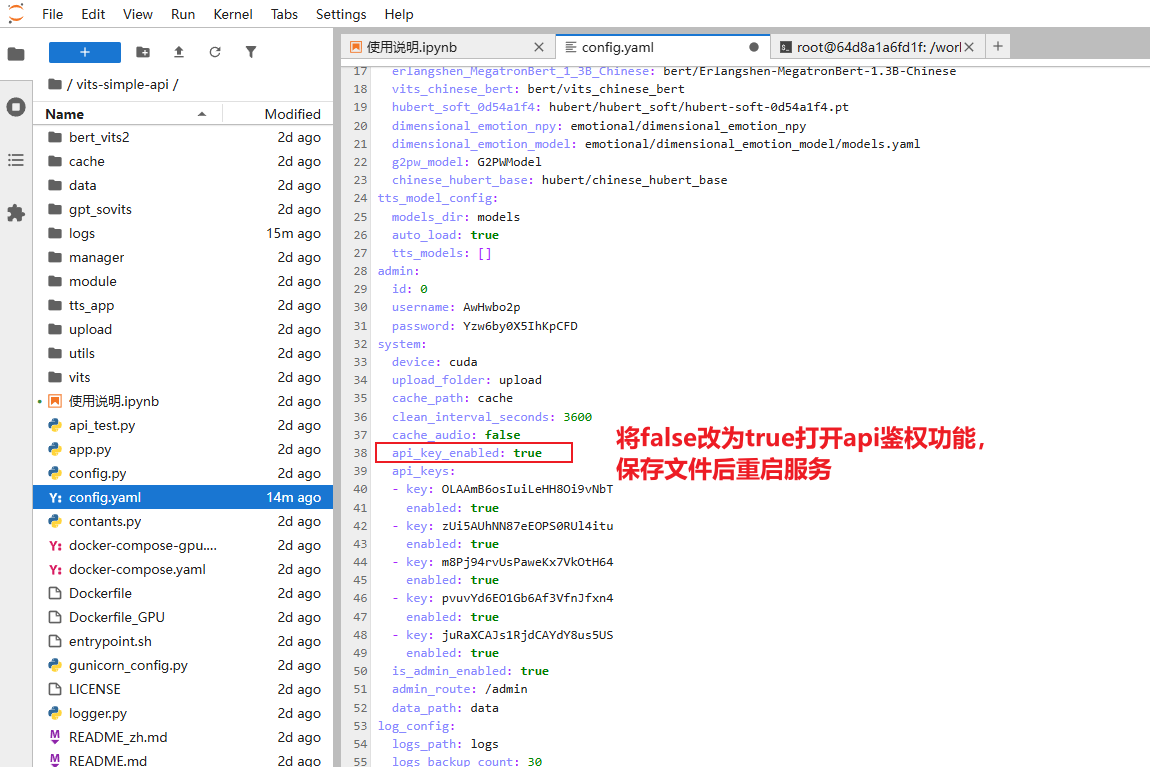Image resolution: width=1150 pixels, height=767 pixels.
Task: Open the View menu
Action: pyautogui.click(x=137, y=14)
